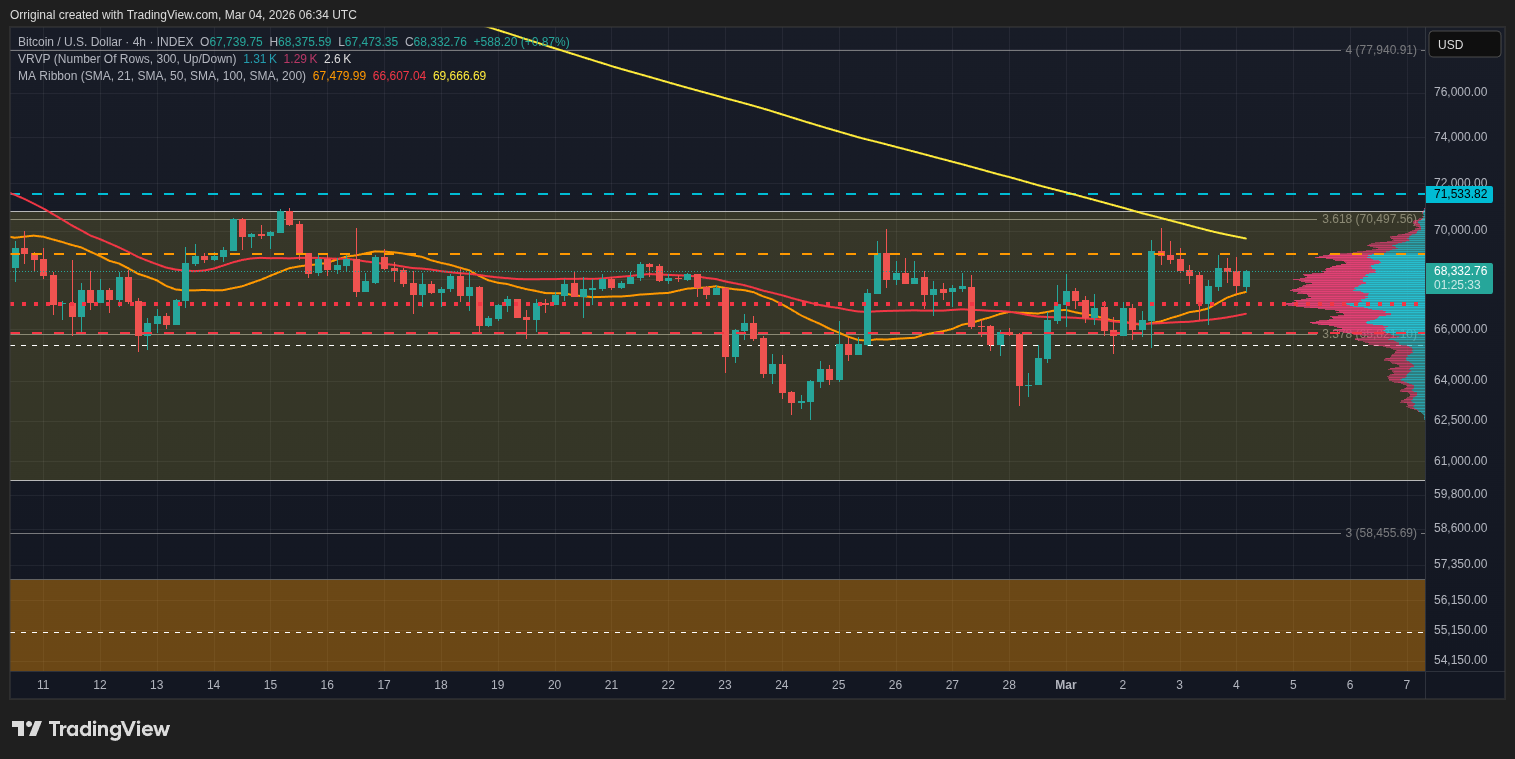Screen dimensions: 1515x759
Task: Select the VRVP indicator legend
Action: coord(127,59)
